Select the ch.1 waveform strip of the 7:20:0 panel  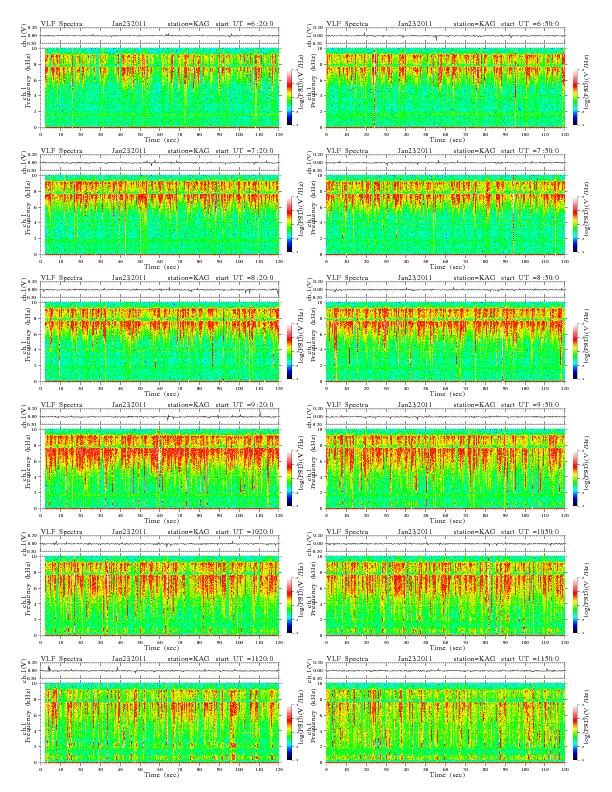point(160,163)
